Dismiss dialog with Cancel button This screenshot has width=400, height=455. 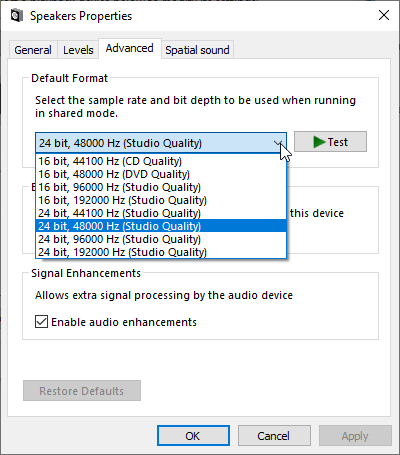point(274,436)
